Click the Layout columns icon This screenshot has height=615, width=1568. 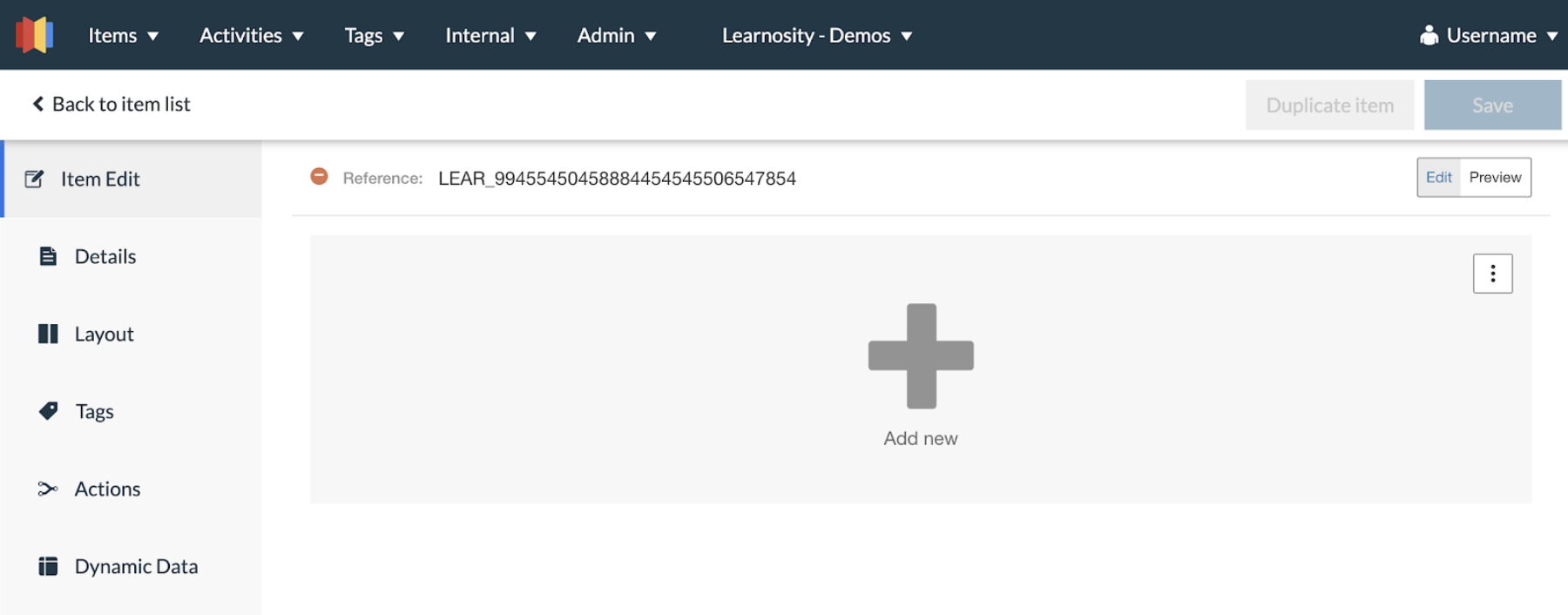point(48,334)
